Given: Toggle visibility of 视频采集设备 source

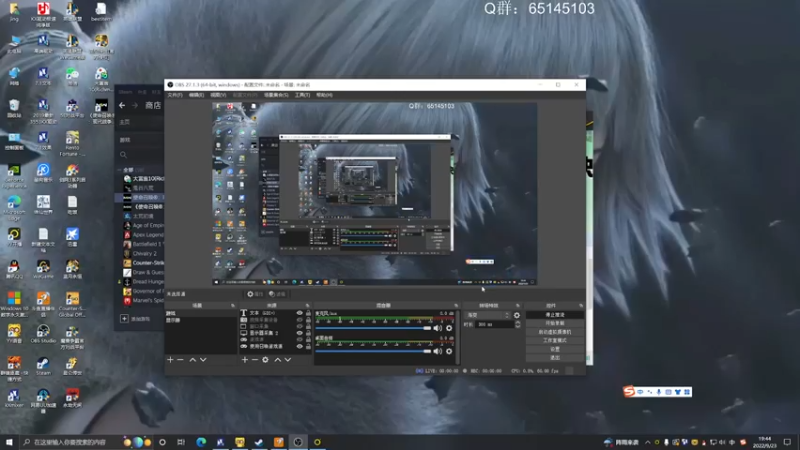Looking at the screenshot, I should coord(299,320).
